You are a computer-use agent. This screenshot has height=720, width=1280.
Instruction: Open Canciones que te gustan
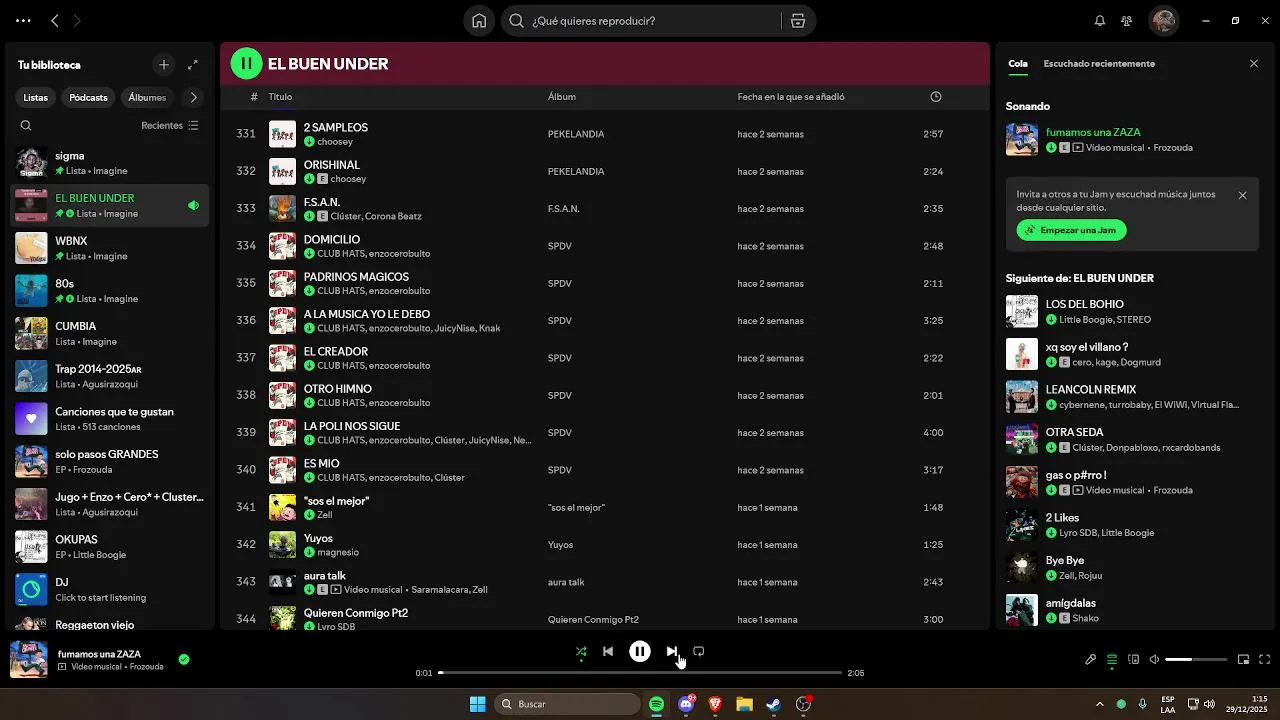110,419
